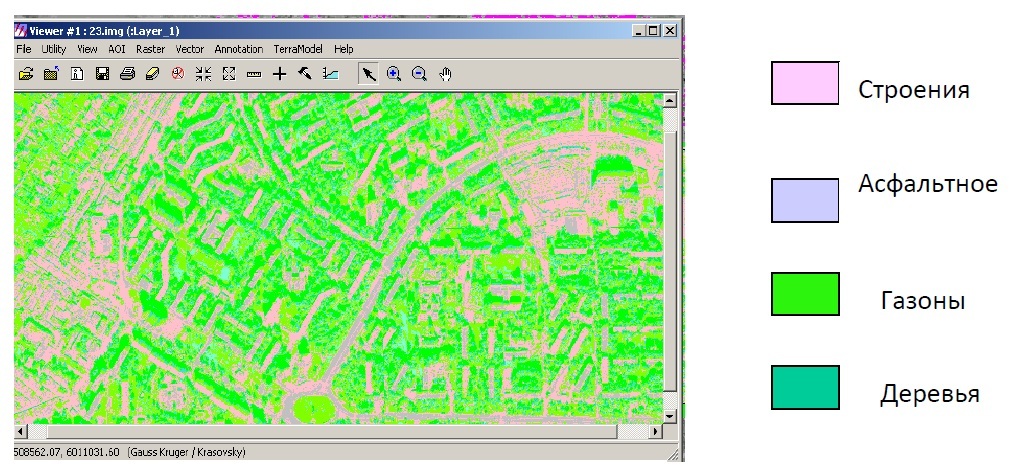This screenshot has height=472, width=1017.
Task: Click the bright green Газоны legend swatch
Action: (804, 294)
